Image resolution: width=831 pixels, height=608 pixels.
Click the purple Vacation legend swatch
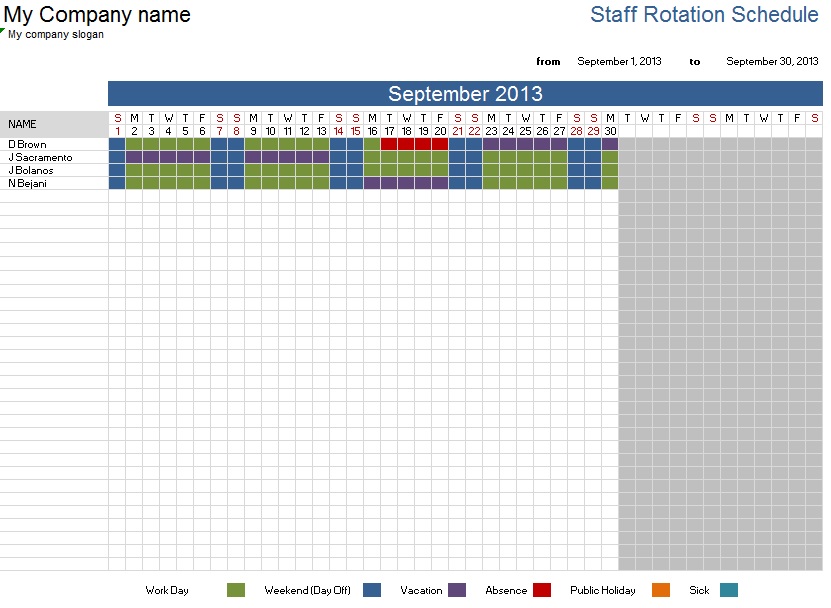pos(457,590)
